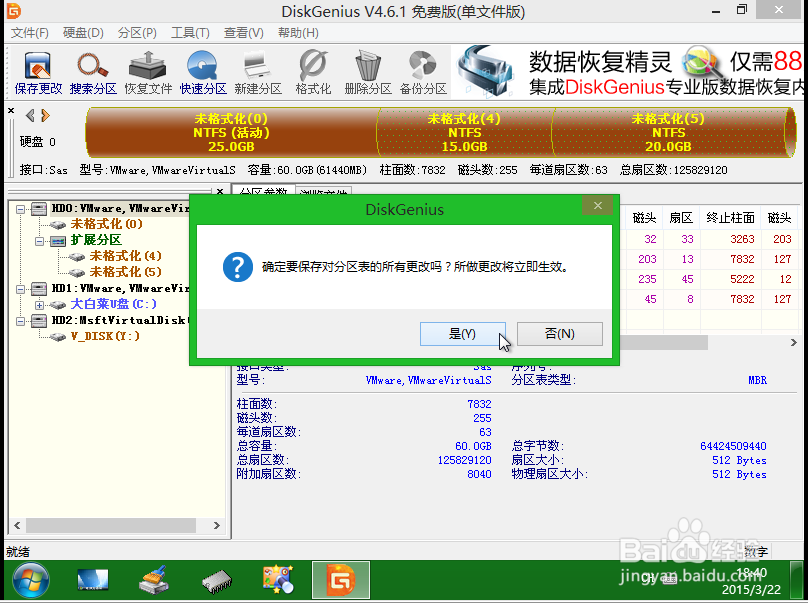Click the data recovery banner advertisement
This screenshot has height=604, width=808.
pyautogui.click(x=628, y=72)
